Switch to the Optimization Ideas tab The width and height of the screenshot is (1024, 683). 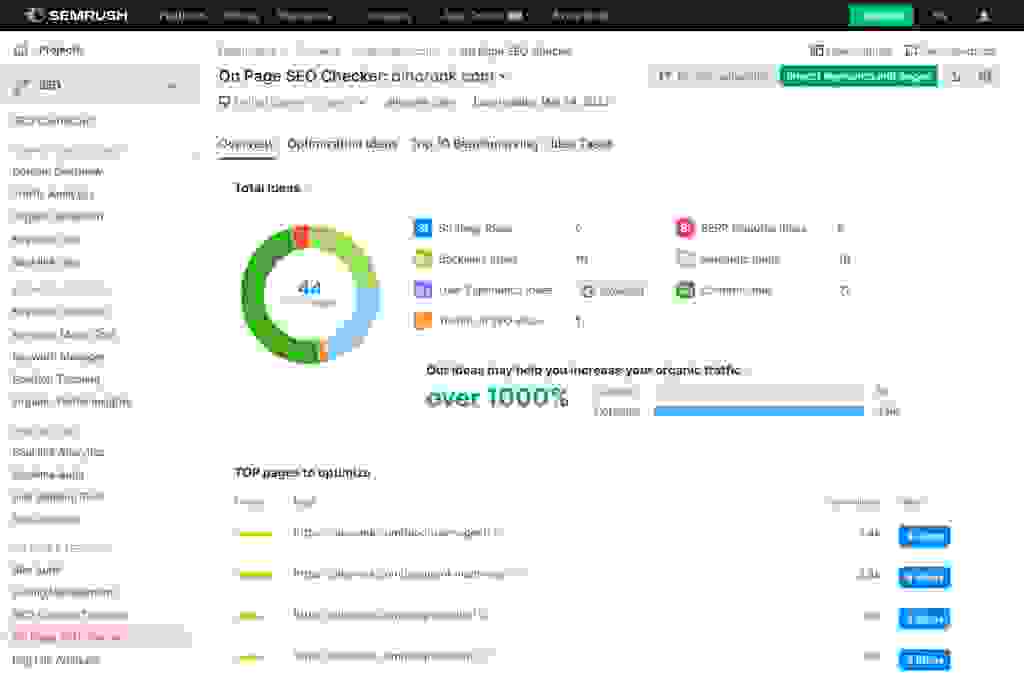(342, 144)
